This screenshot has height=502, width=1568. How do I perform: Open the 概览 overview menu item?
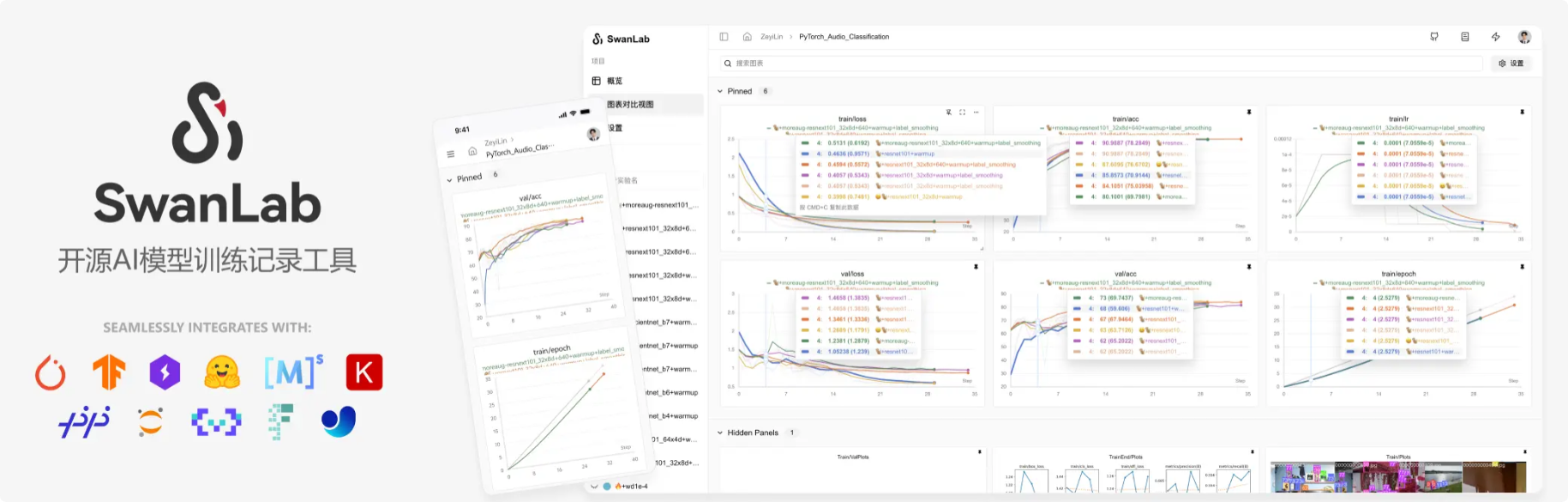point(615,81)
